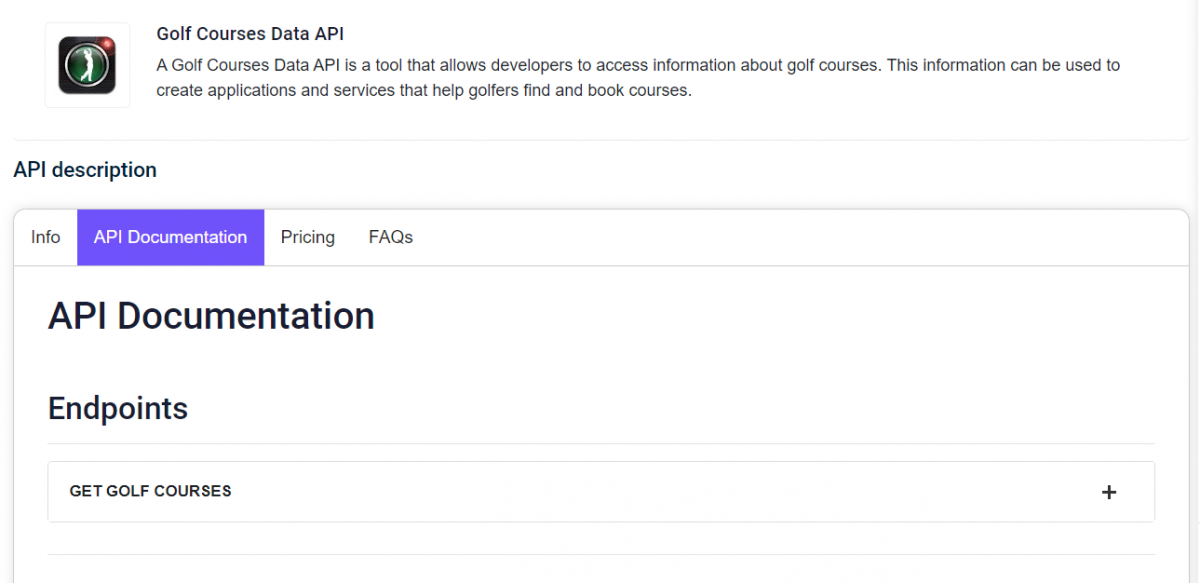Click the API Documentation page heading
This screenshot has width=1200, height=583.
point(211,316)
